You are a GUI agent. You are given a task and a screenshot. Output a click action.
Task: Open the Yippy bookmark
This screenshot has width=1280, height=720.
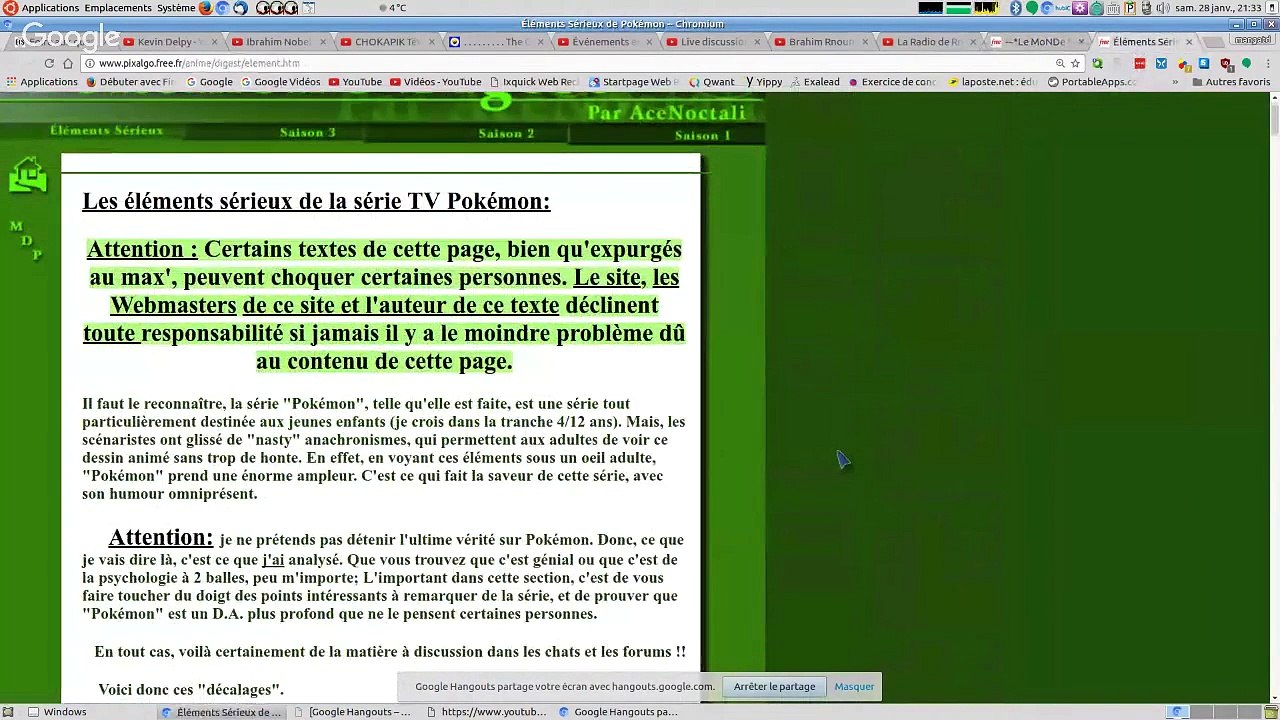765,82
